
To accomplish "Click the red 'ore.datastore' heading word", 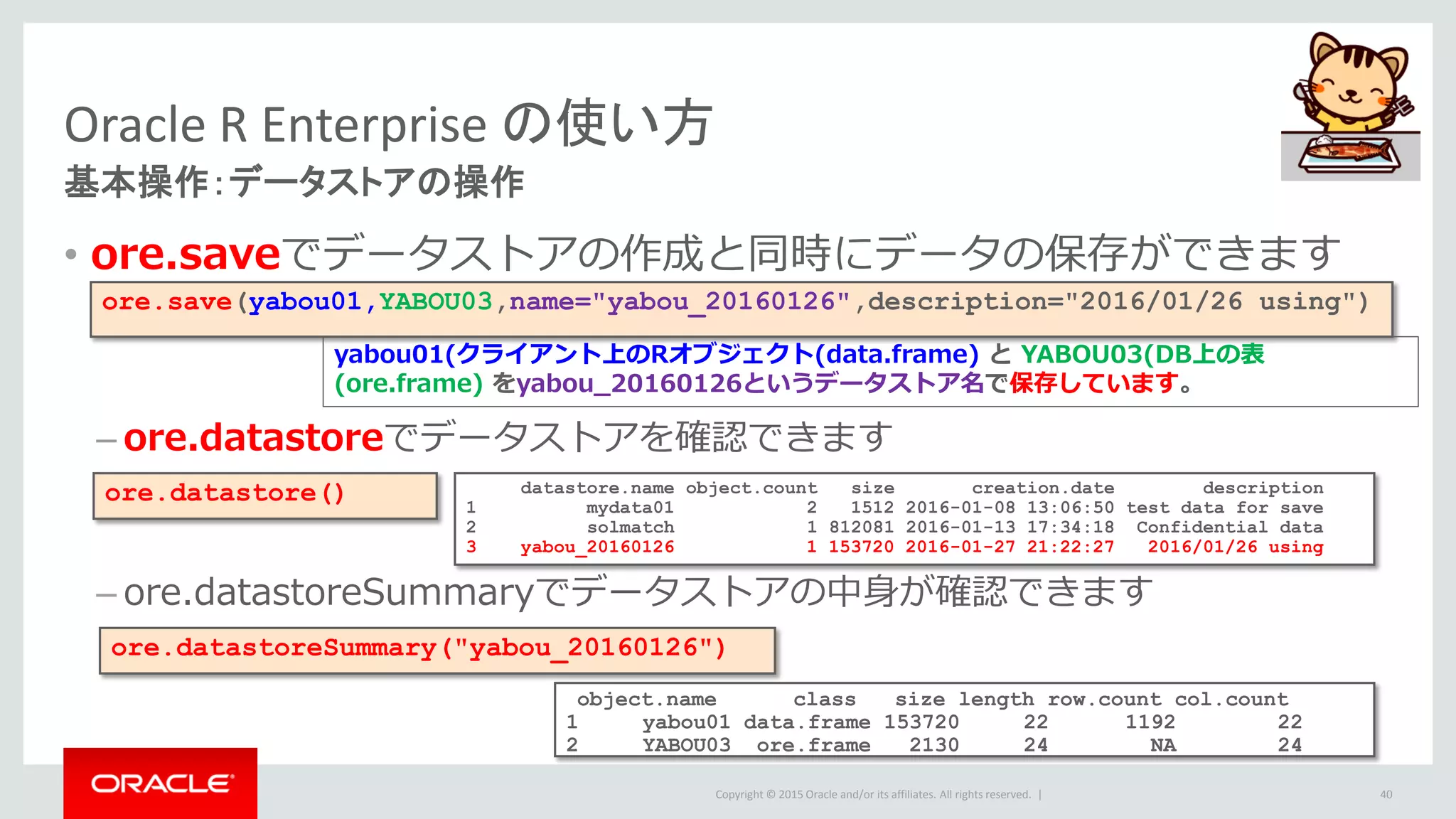I will click(x=253, y=437).
